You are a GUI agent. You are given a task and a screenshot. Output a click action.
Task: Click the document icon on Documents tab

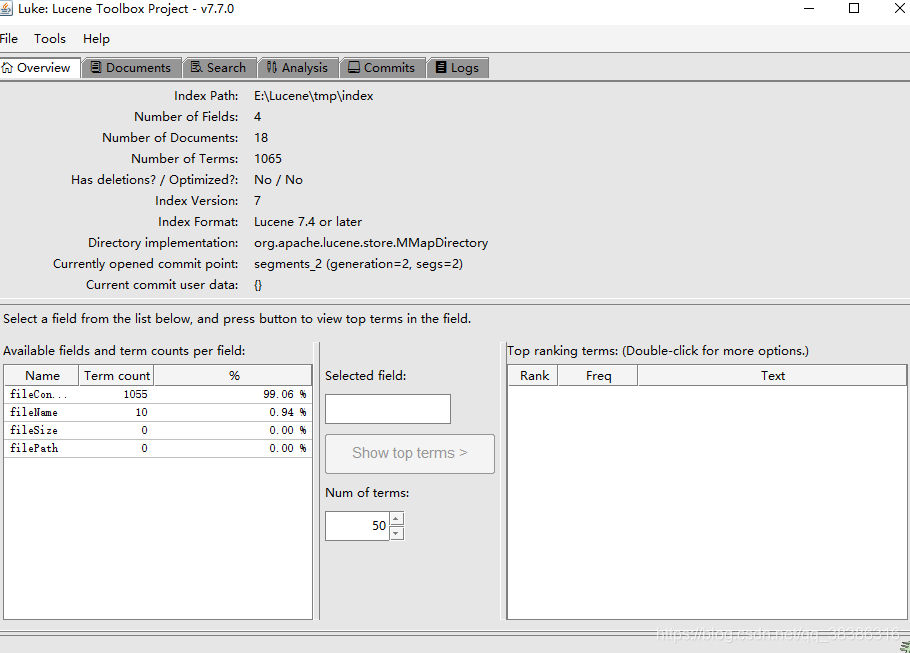tap(96, 67)
